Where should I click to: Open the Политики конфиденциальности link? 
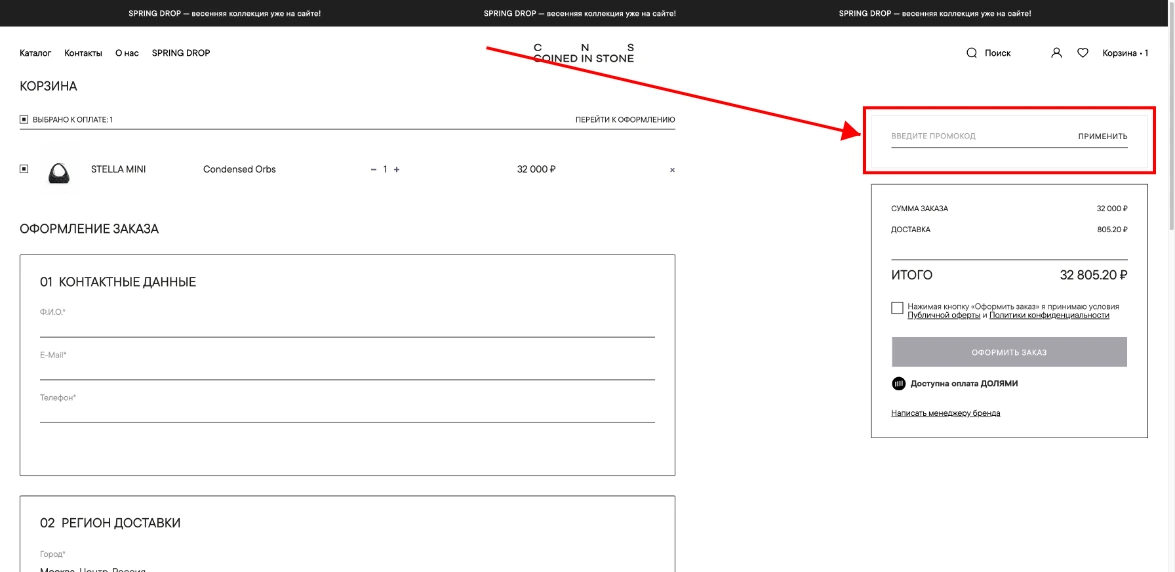1049,316
